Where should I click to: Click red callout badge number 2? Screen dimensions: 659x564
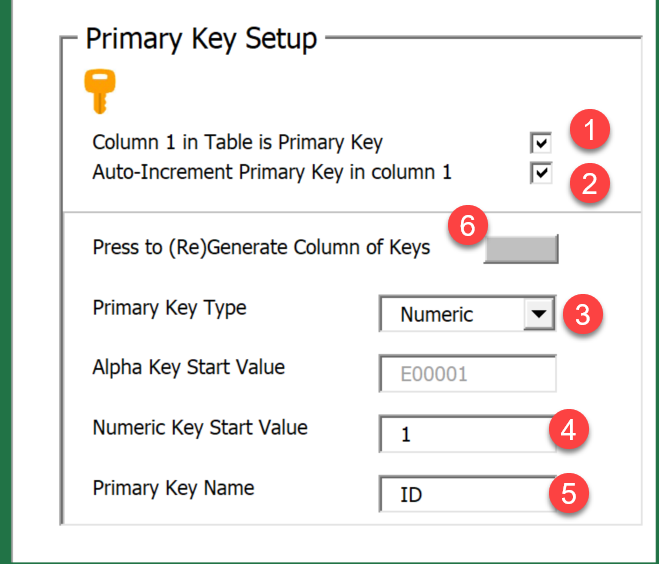[x=589, y=184]
